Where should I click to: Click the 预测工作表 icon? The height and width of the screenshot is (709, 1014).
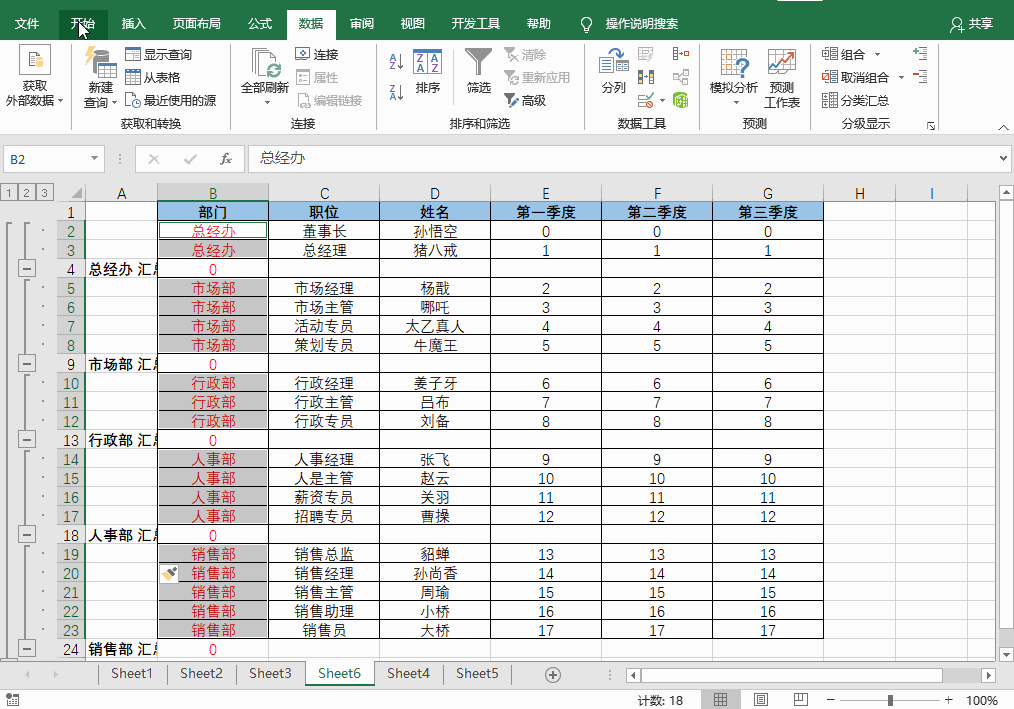click(782, 76)
